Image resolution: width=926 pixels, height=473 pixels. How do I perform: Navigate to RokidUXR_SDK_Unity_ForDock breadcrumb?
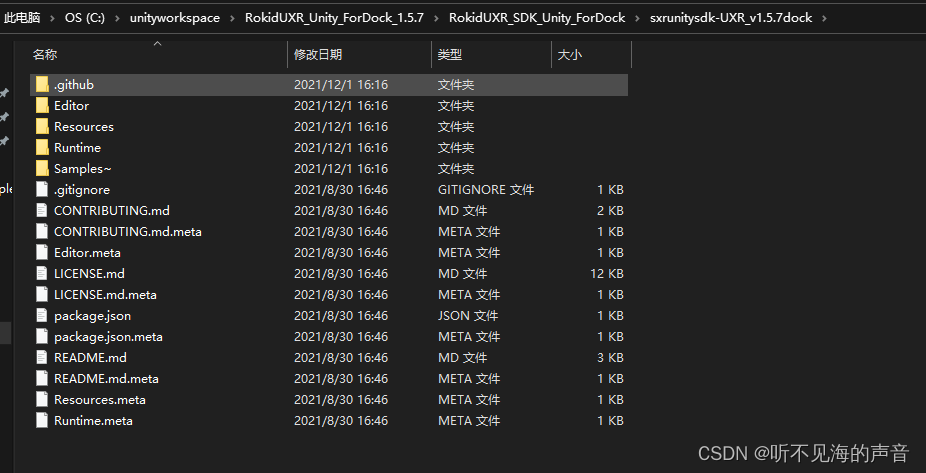click(x=537, y=18)
